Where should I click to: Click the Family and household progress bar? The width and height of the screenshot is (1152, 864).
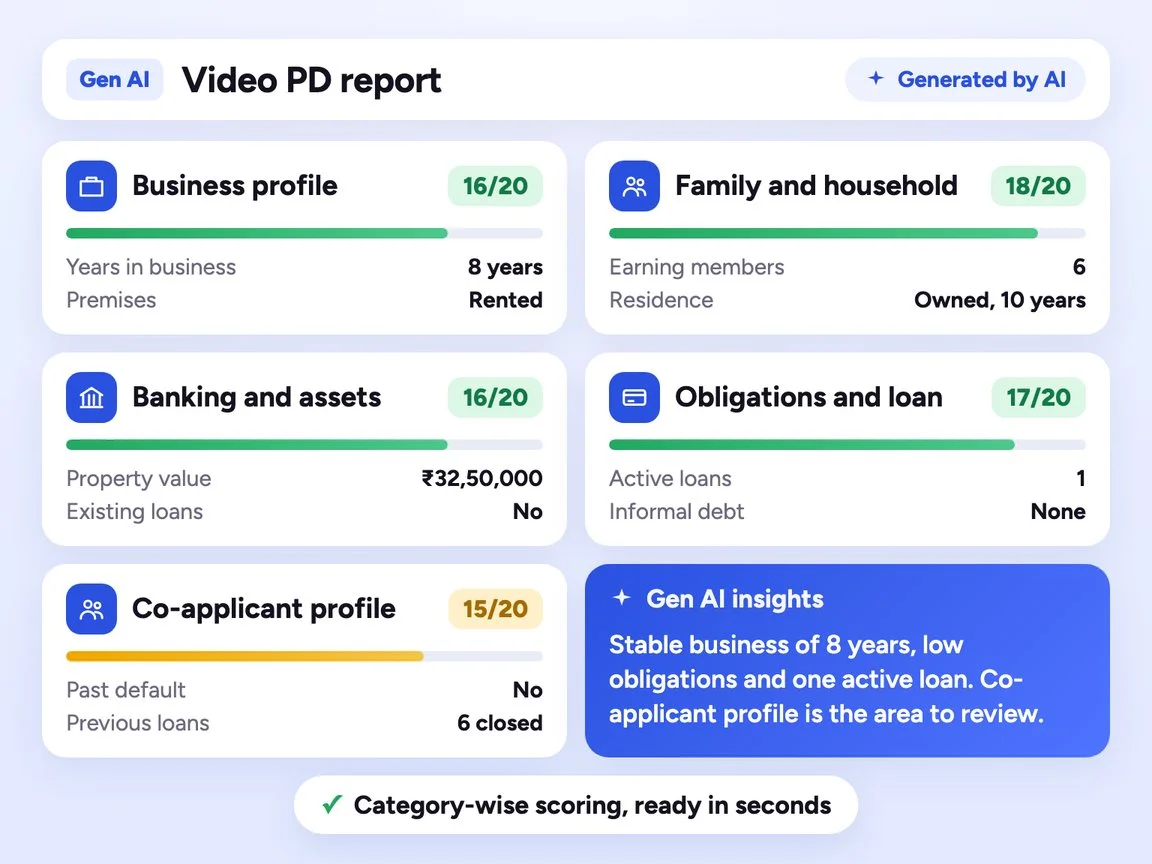click(847, 233)
